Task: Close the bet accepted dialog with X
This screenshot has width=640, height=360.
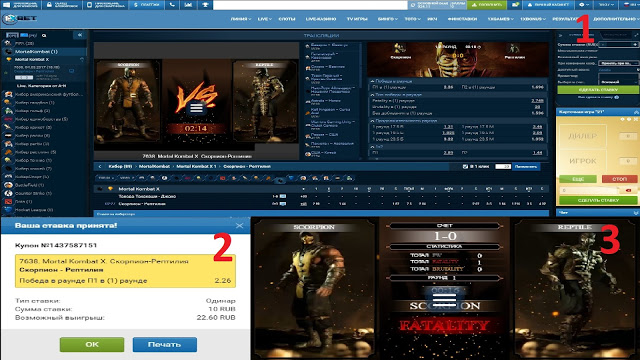Action: coord(240,225)
